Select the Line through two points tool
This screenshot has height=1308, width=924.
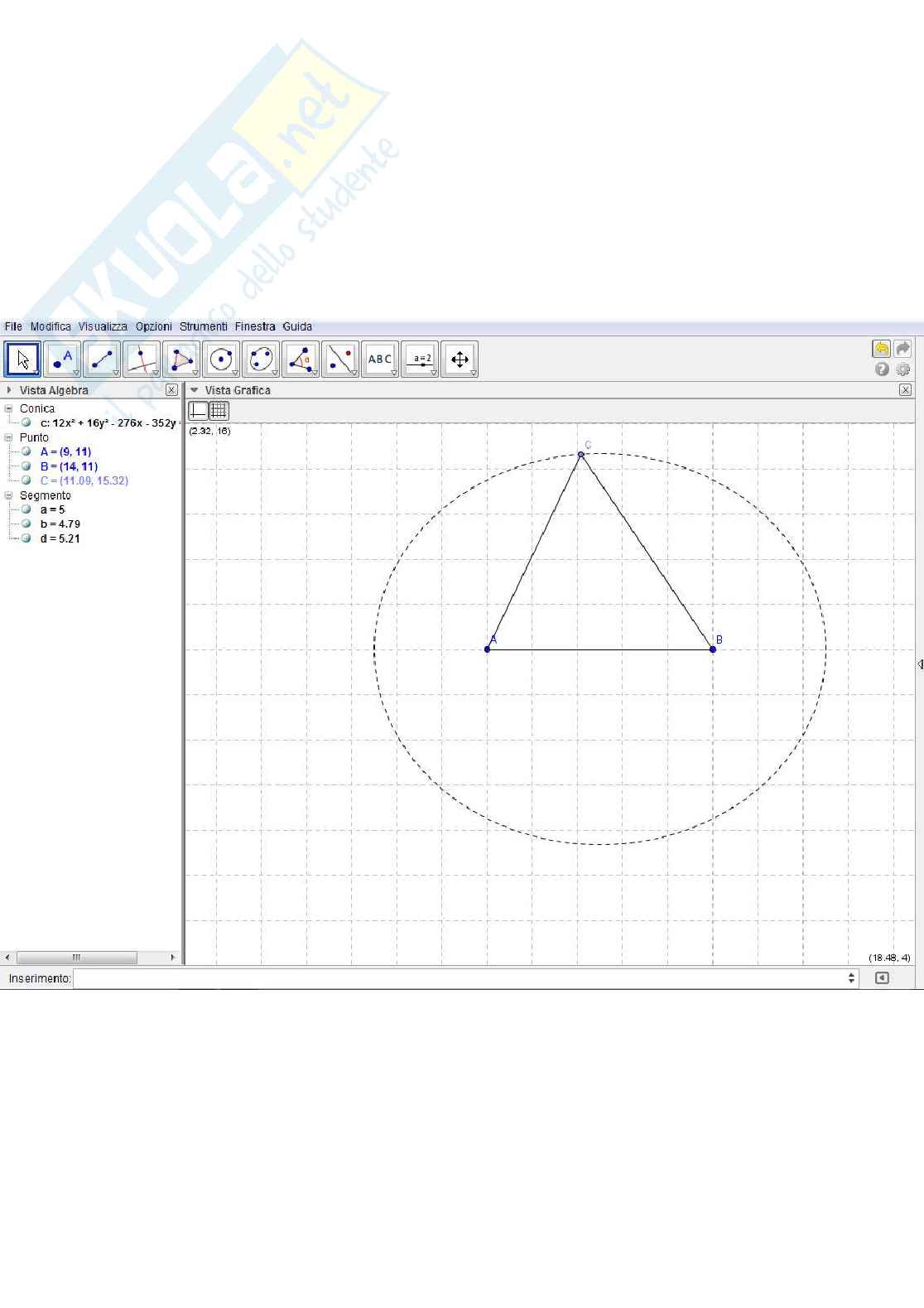pos(102,360)
